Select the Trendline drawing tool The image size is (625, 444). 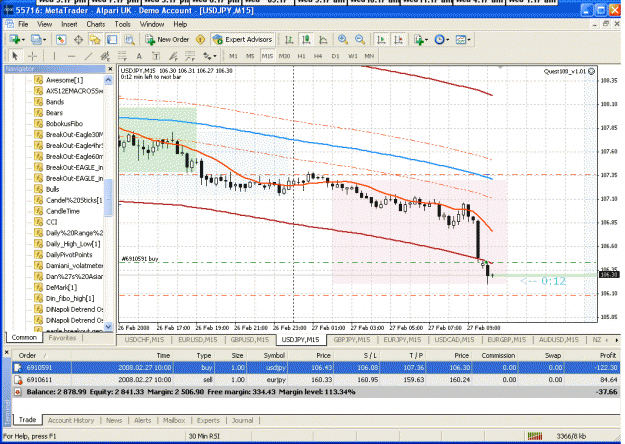(88, 56)
